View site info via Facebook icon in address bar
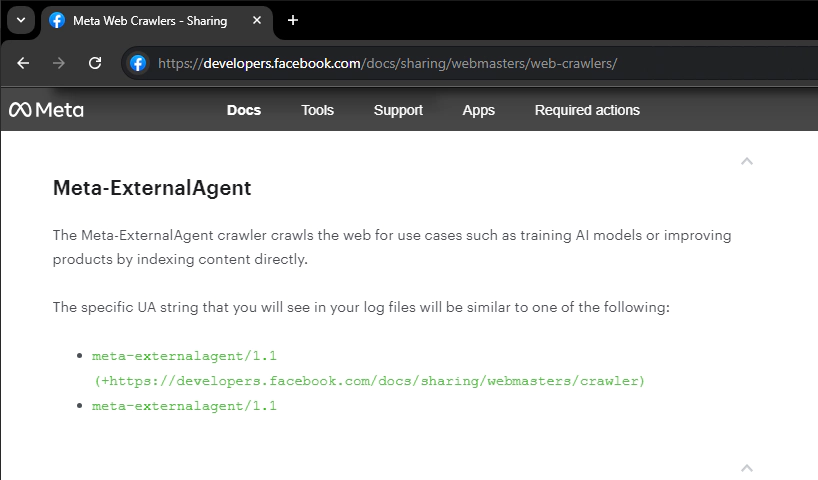This screenshot has height=480, width=818. pos(139,63)
